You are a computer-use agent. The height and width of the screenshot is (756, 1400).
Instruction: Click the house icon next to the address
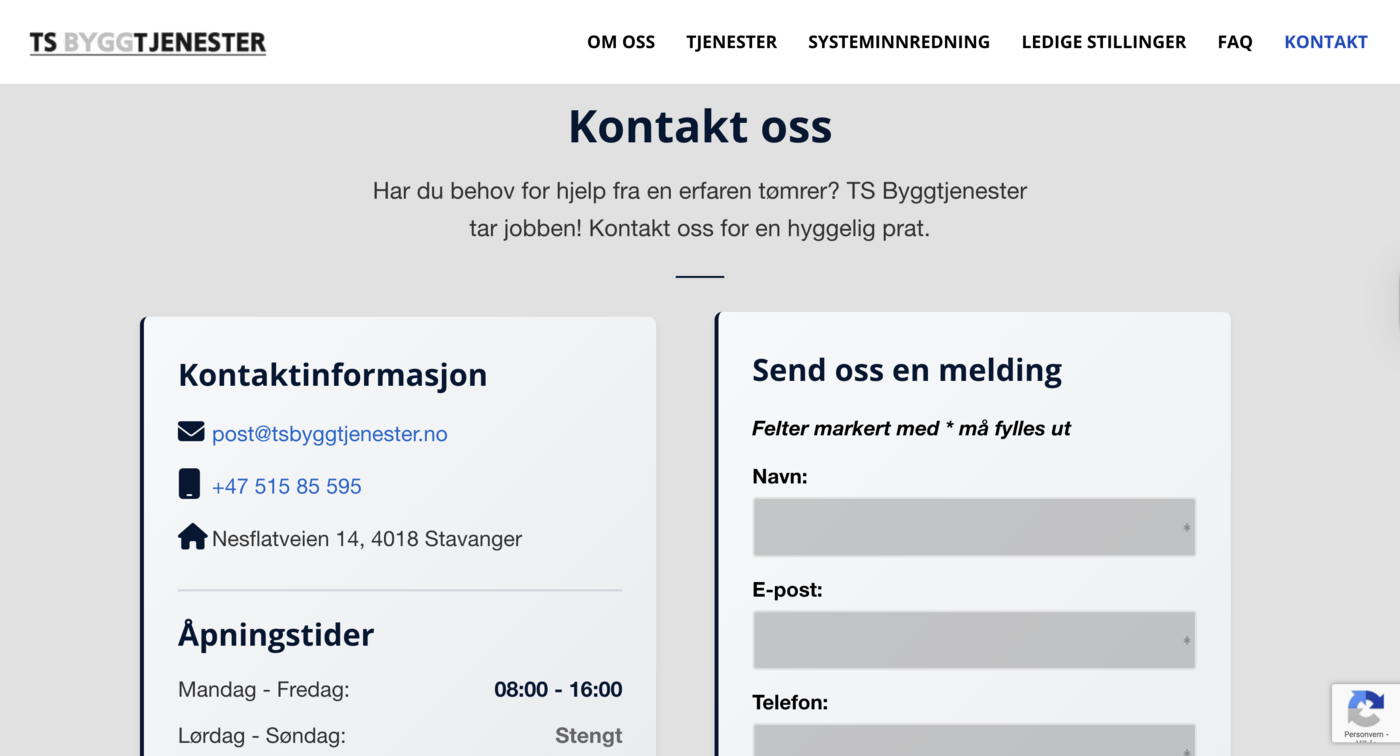point(192,537)
